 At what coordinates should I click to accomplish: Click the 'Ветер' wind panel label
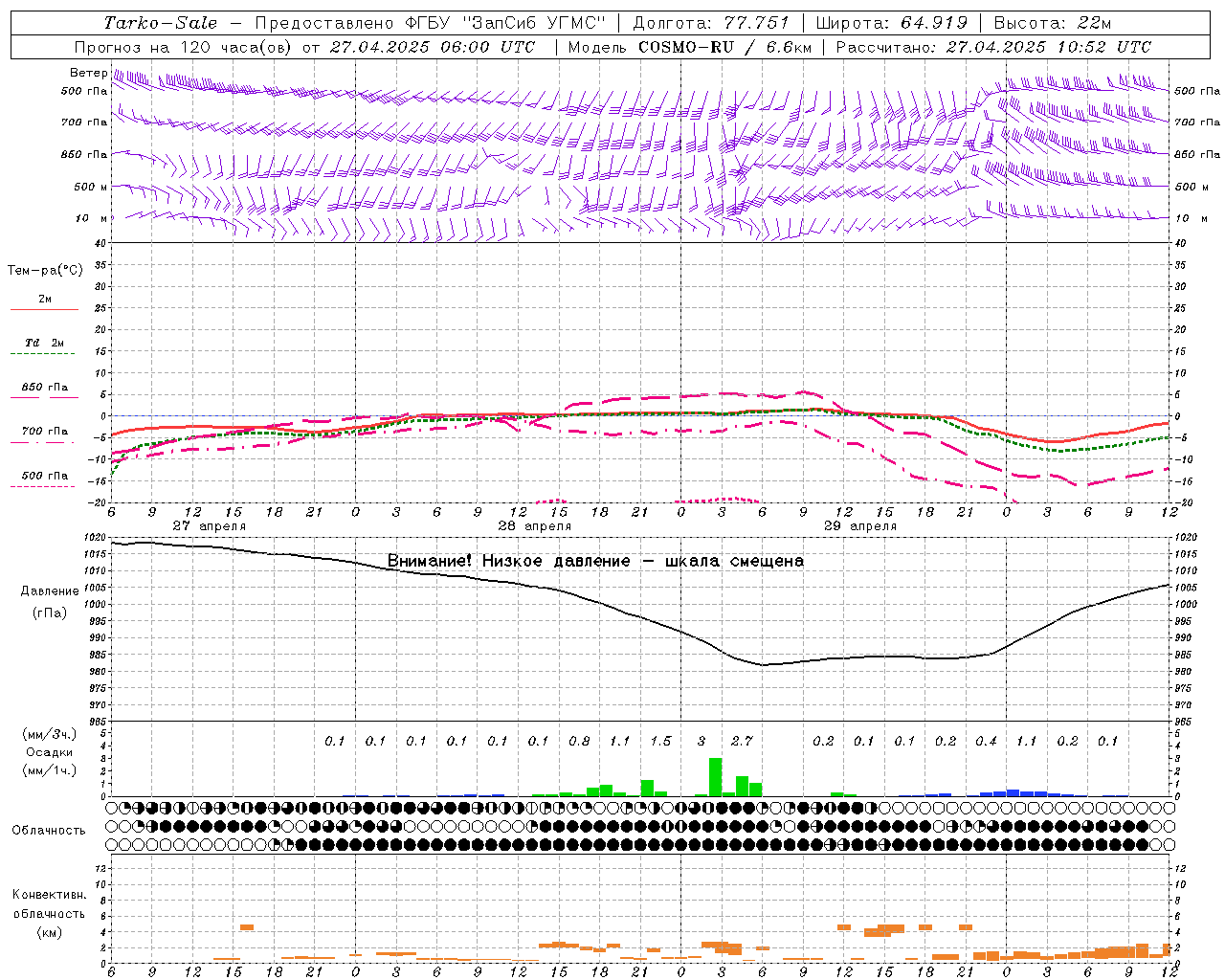[x=88, y=73]
